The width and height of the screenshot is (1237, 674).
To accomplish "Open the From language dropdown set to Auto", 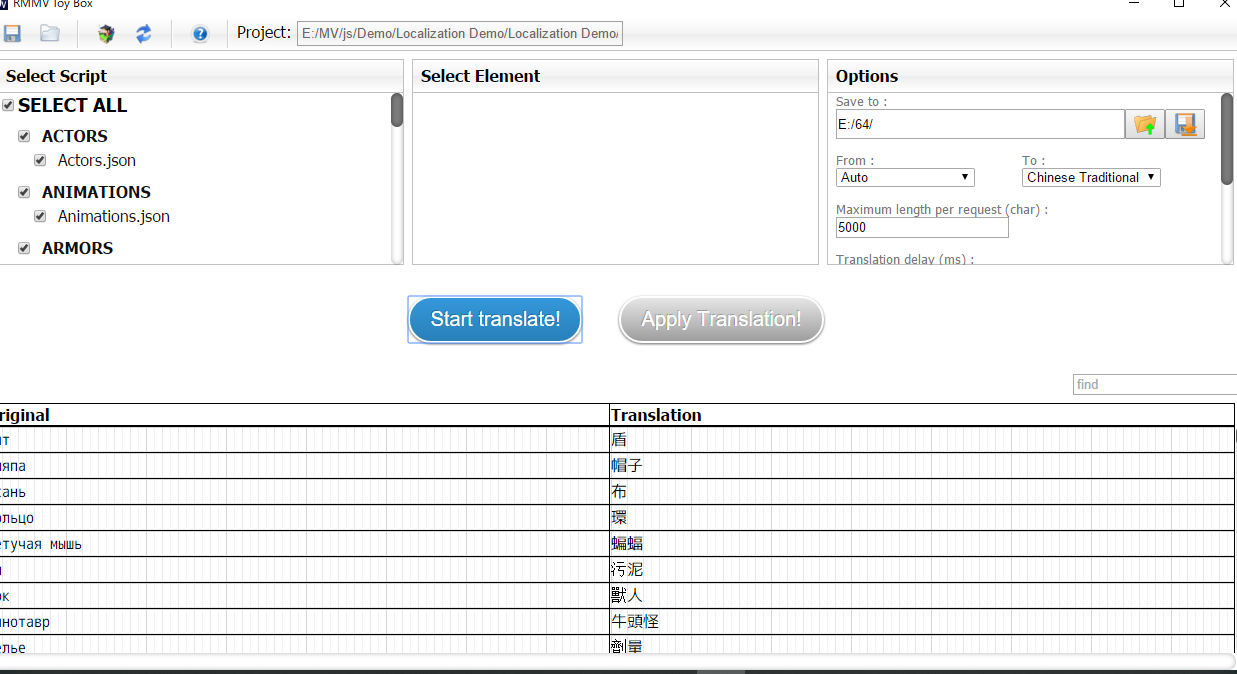I will [x=905, y=177].
